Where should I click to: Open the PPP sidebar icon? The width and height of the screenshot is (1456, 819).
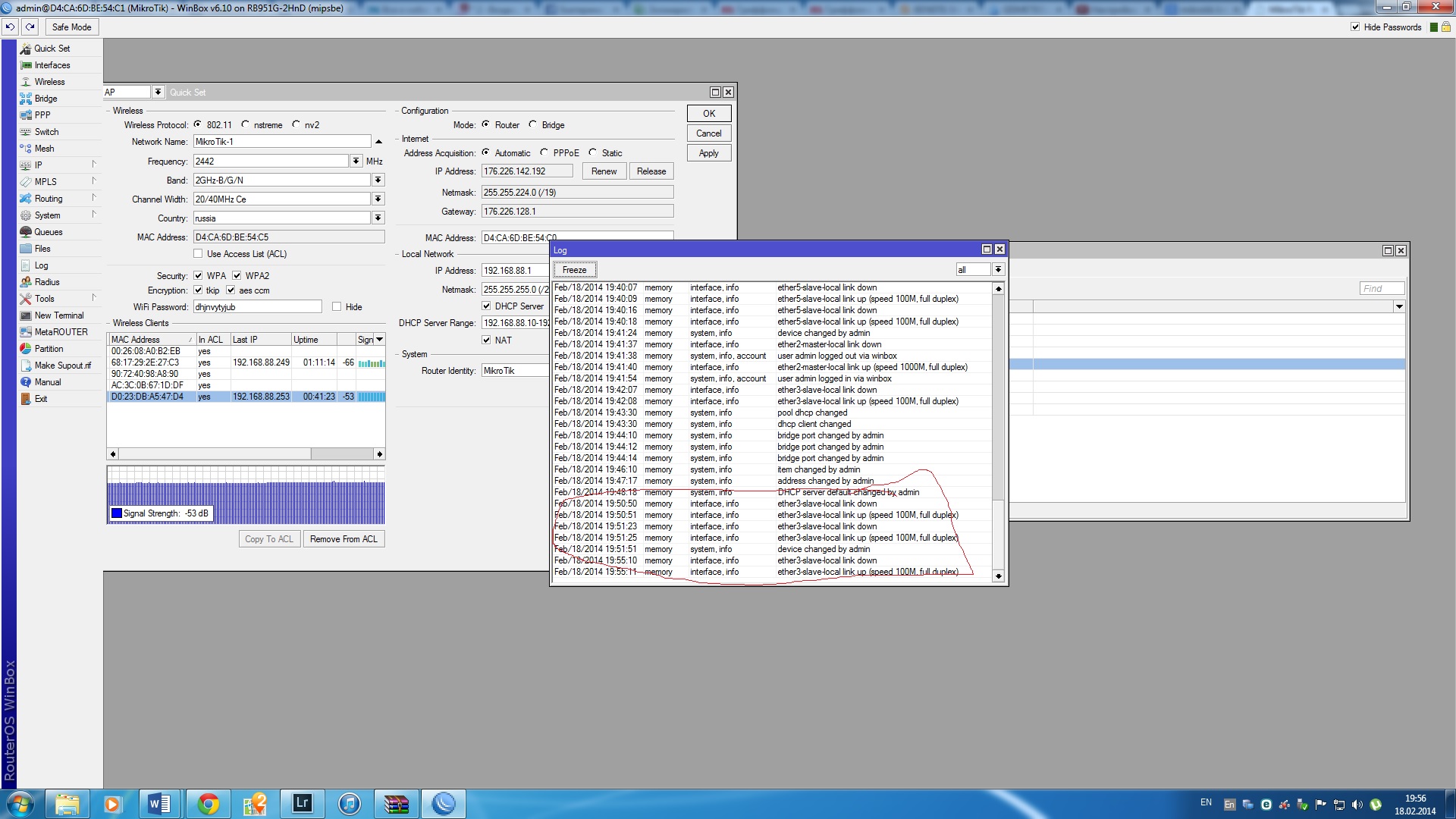coord(26,115)
